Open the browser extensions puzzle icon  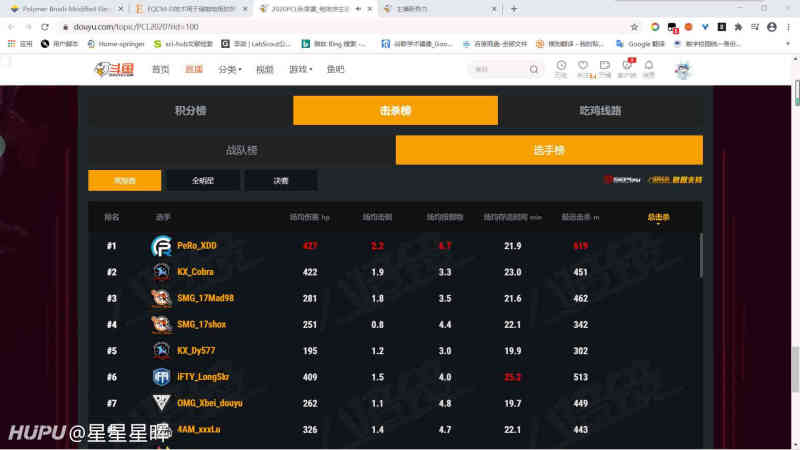738,27
